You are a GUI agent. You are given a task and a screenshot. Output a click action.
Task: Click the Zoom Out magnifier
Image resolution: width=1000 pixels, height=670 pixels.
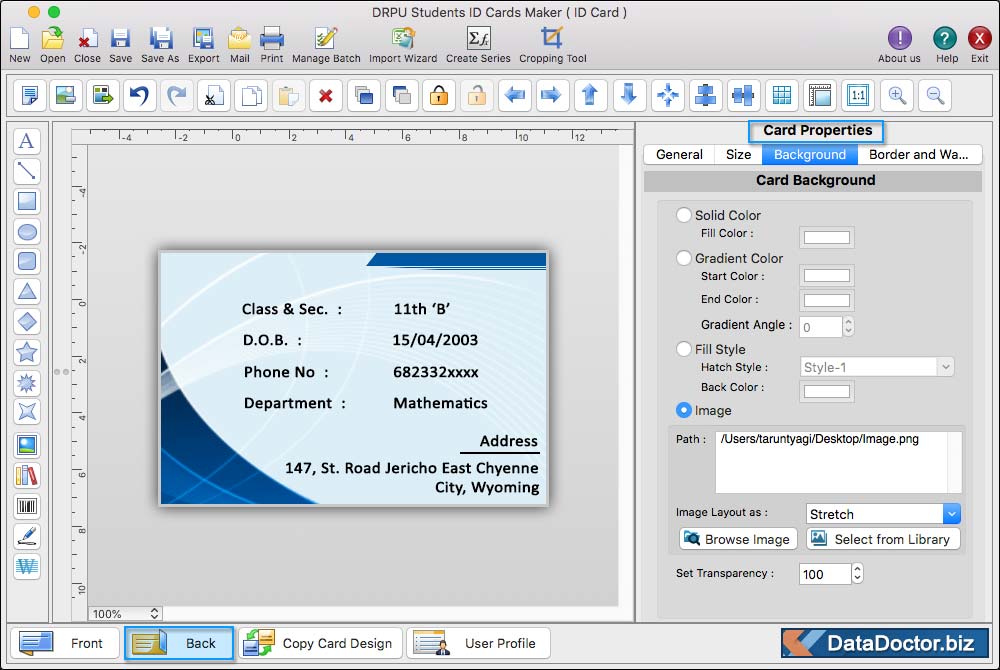point(936,96)
